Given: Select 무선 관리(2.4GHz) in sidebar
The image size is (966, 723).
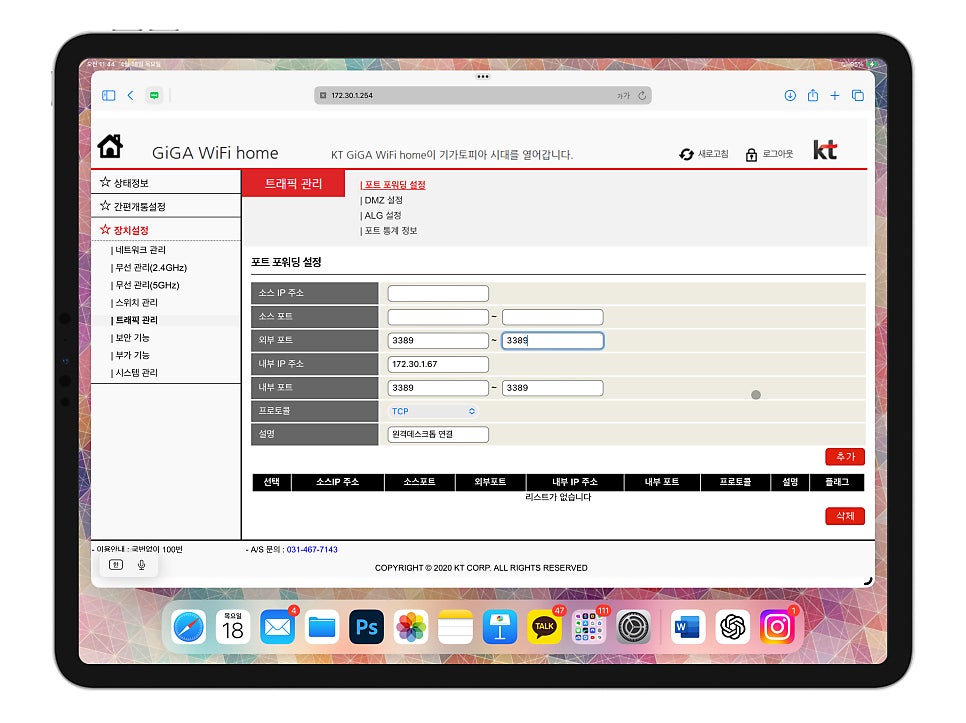Looking at the screenshot, I should click(x=150, y=268).
